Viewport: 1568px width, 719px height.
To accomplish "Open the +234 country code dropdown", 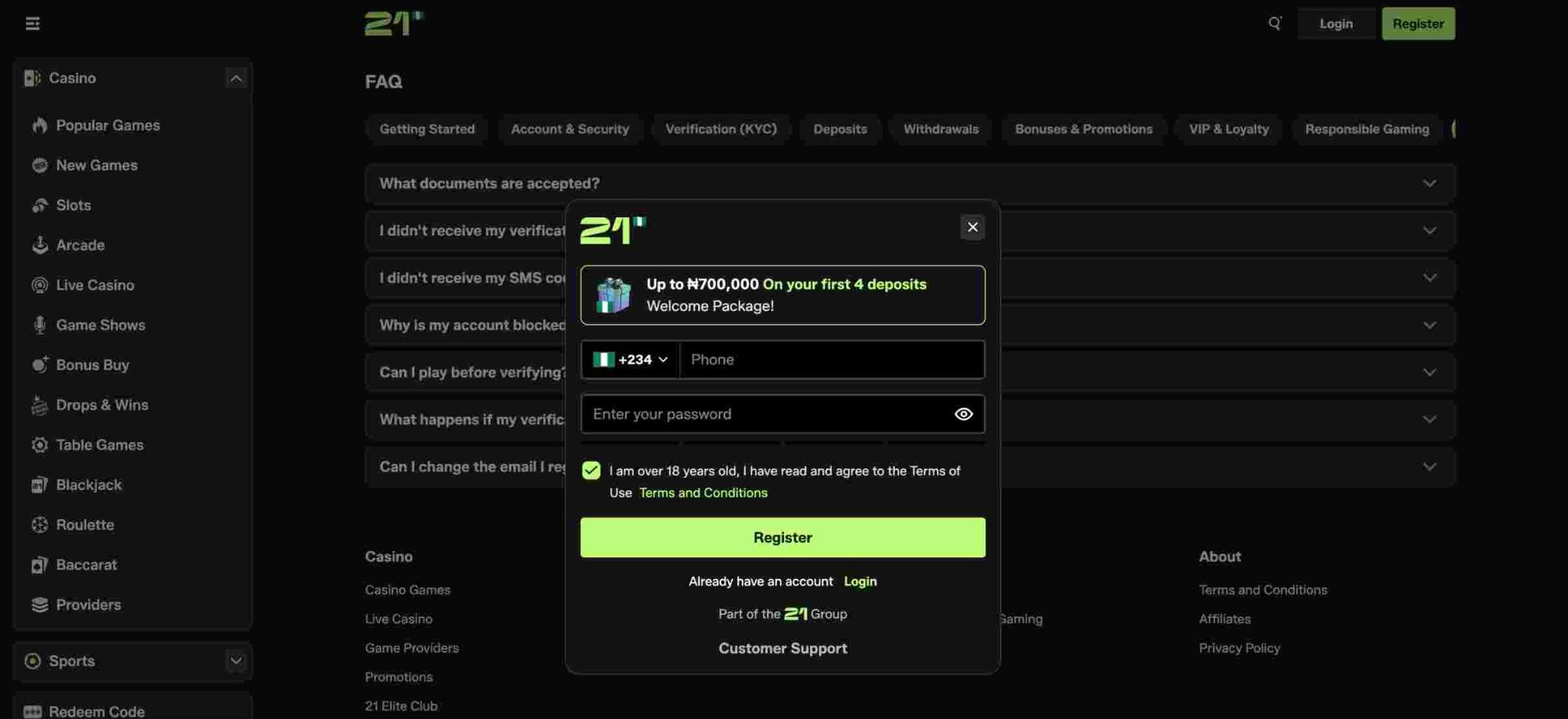I will click(x=630, y=360).
